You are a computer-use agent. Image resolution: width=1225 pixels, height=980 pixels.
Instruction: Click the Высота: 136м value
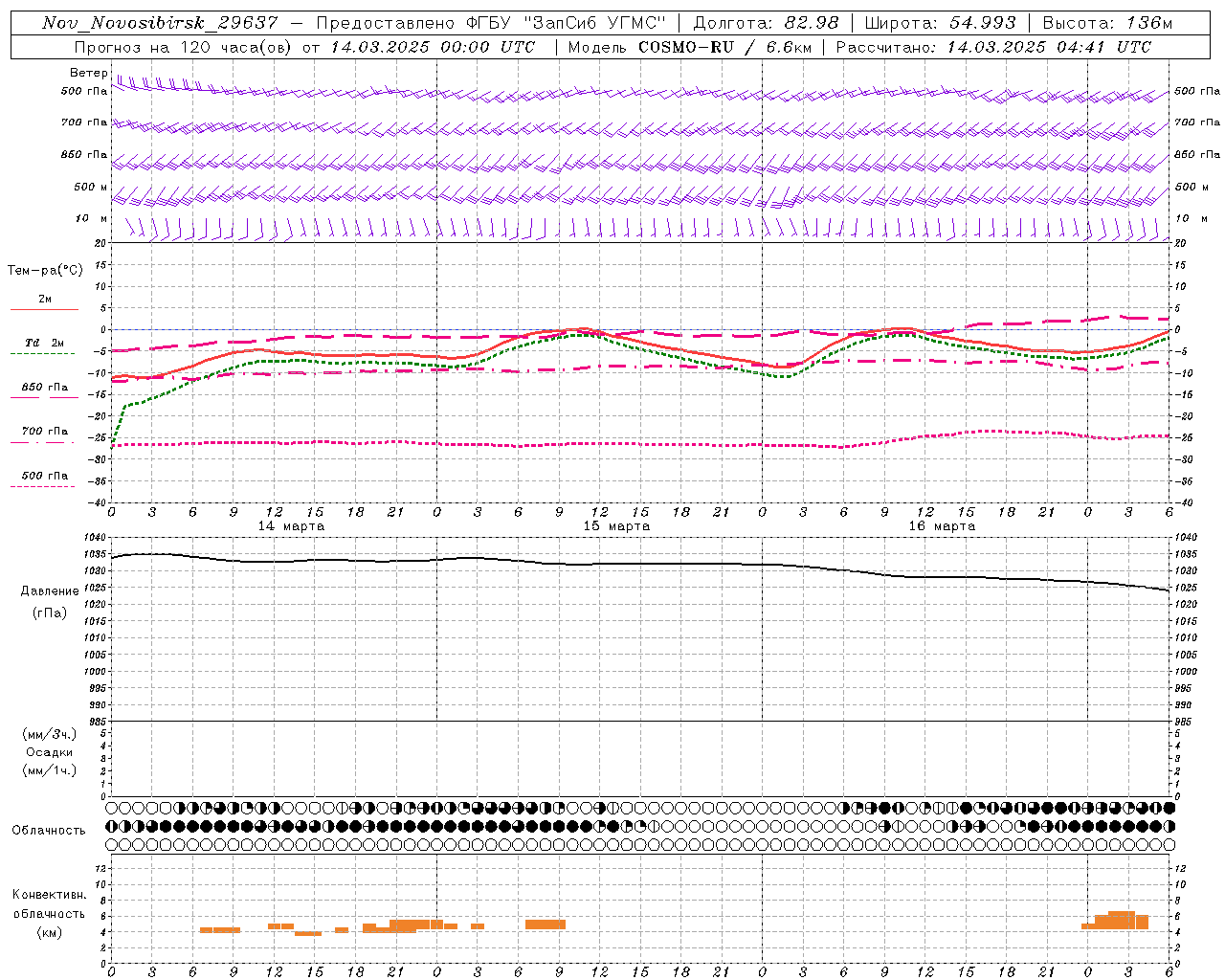pyautogui.click(x=1107, y=23)
